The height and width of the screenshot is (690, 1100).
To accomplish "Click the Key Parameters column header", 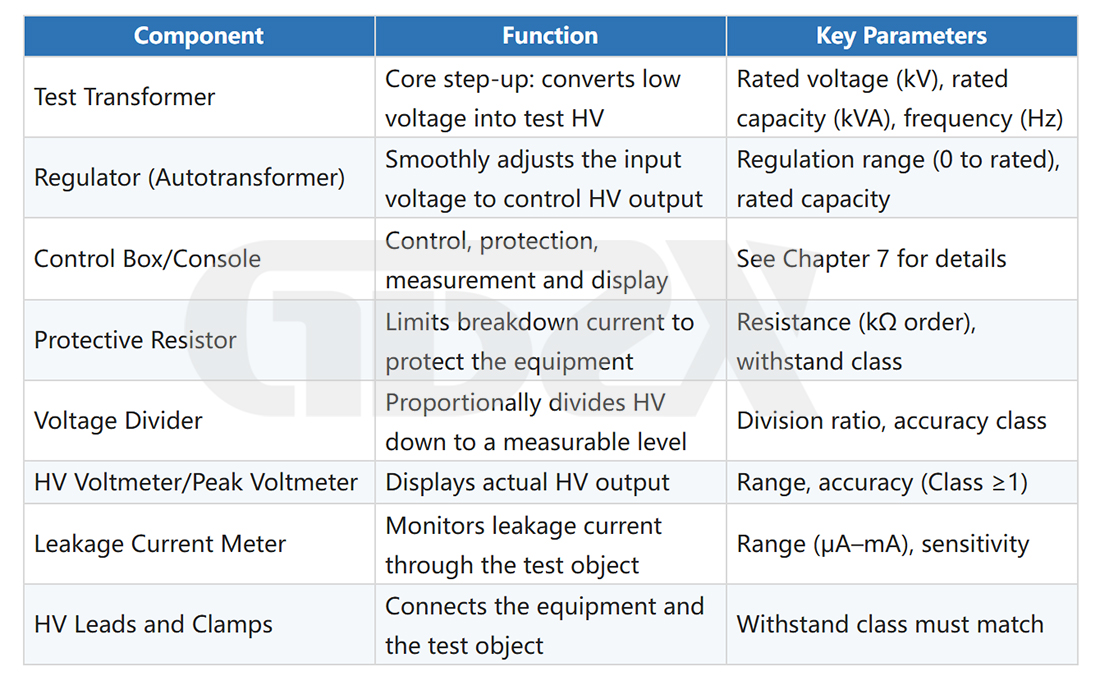I will [x=902, y=36].
